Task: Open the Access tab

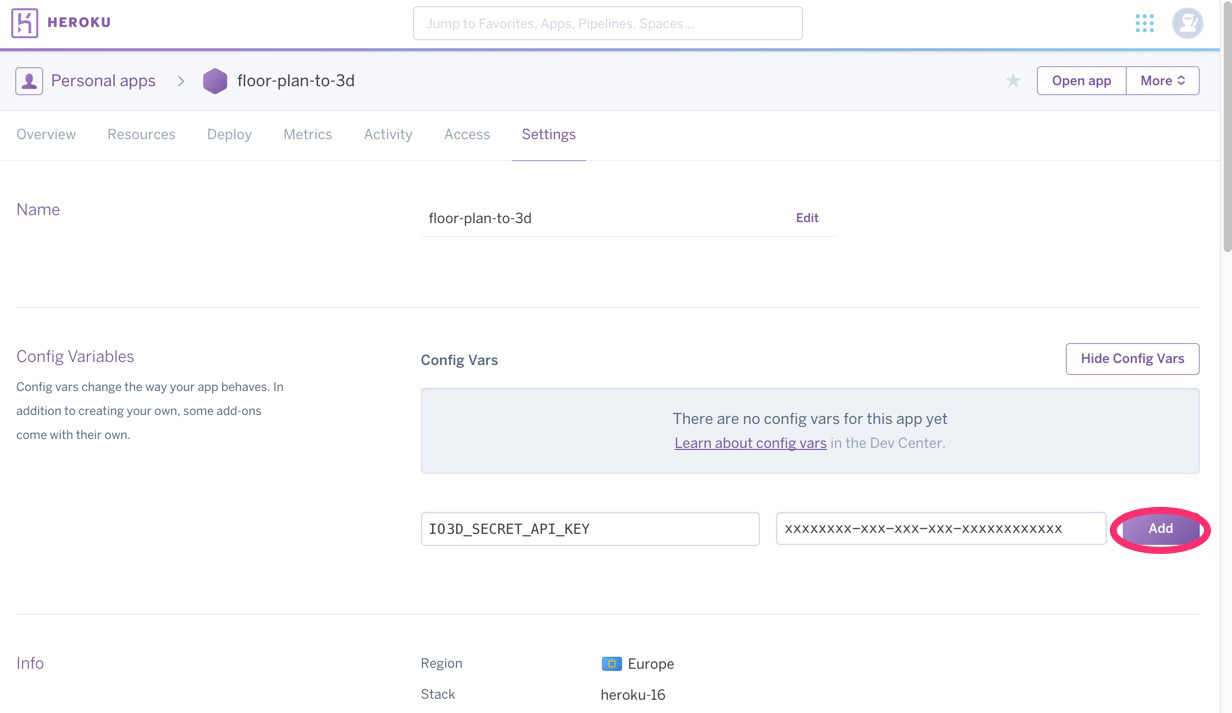Action: 467,134
